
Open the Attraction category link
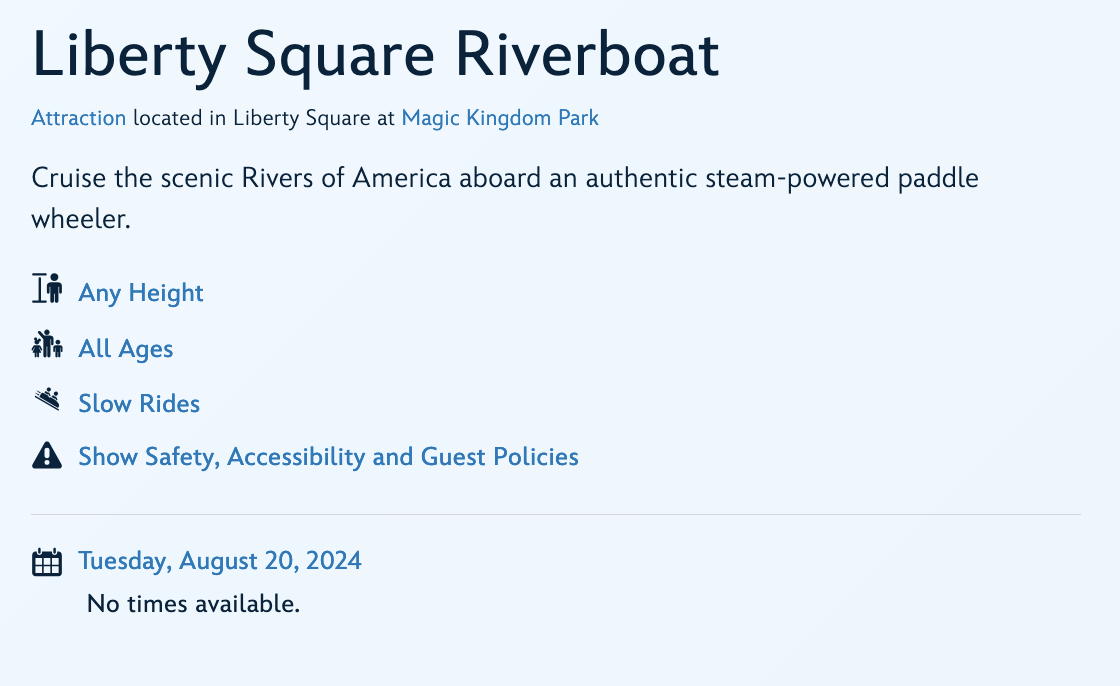coord(79,118)
